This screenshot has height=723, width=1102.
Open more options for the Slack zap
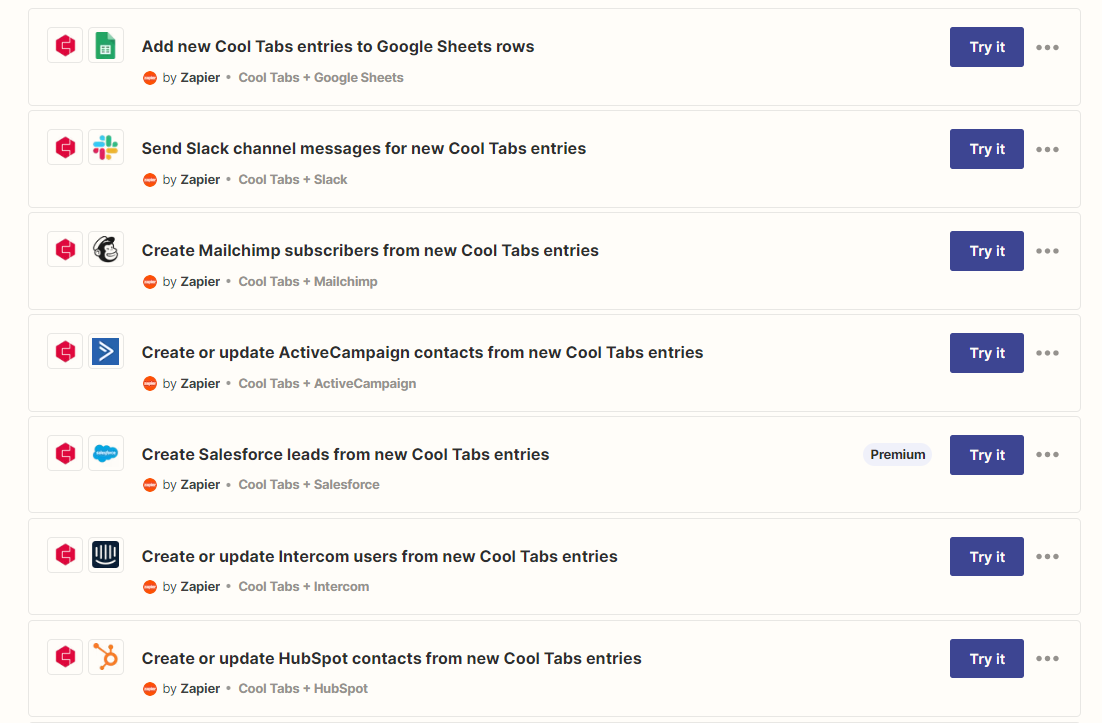click(x=1047, y=149)
